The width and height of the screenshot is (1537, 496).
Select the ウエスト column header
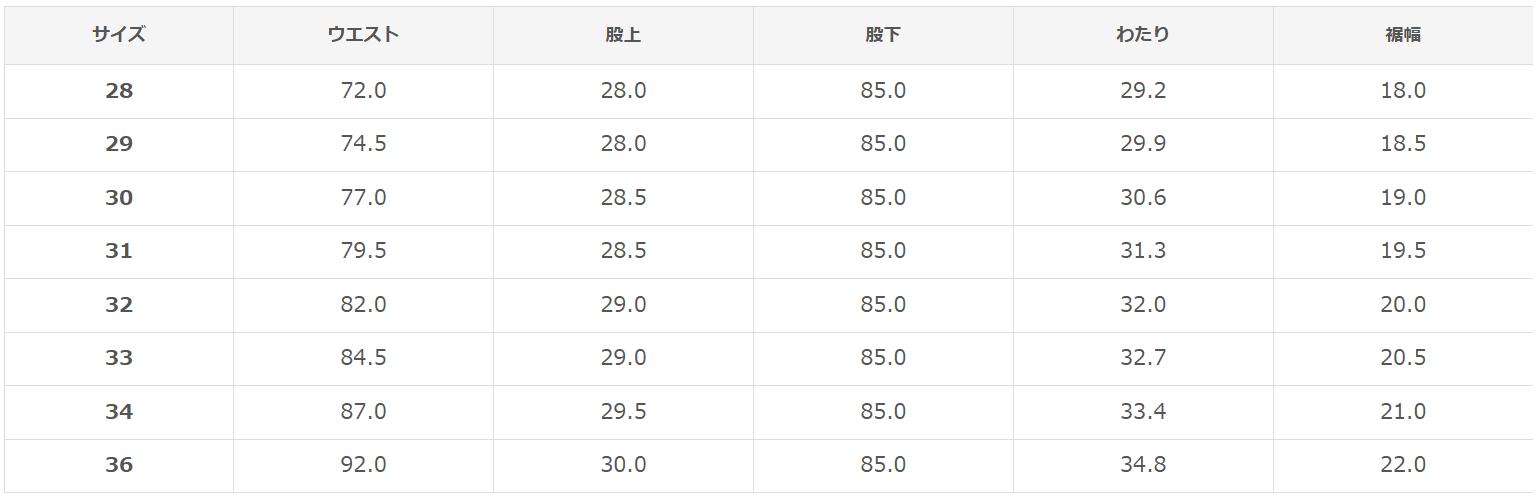pyautogui.click(x=363, y=35)
